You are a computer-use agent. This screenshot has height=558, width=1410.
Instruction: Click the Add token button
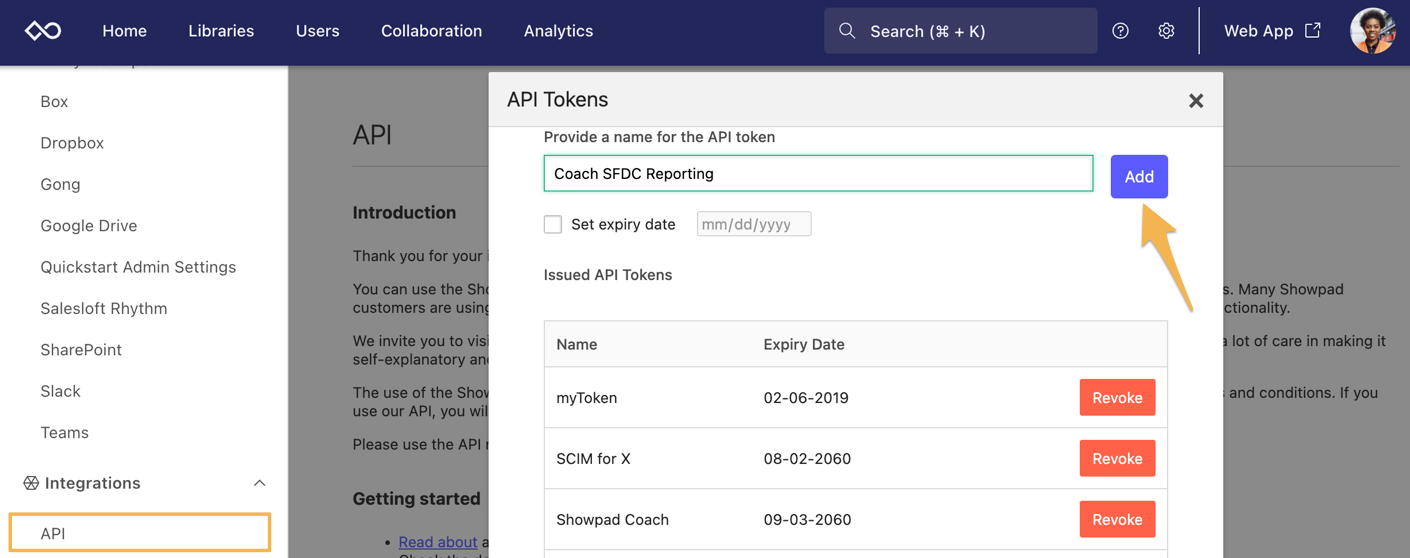click(x=1139, y=176)
